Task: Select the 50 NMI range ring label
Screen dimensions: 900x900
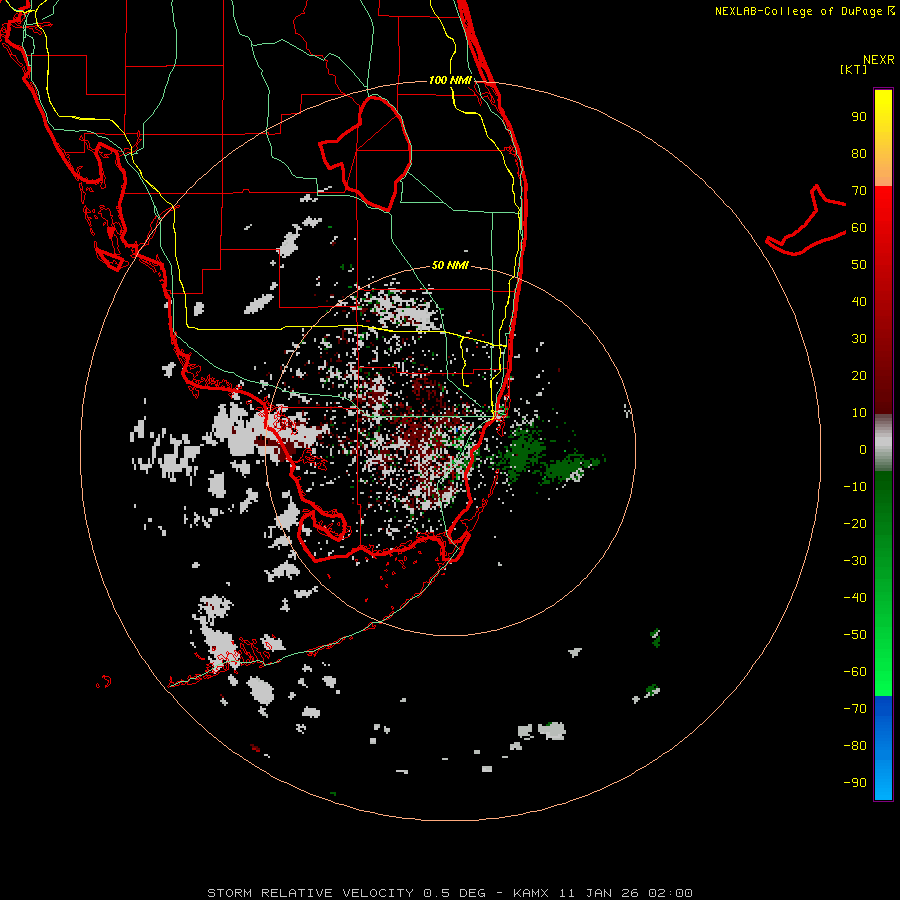Action: tap(450, 265)
